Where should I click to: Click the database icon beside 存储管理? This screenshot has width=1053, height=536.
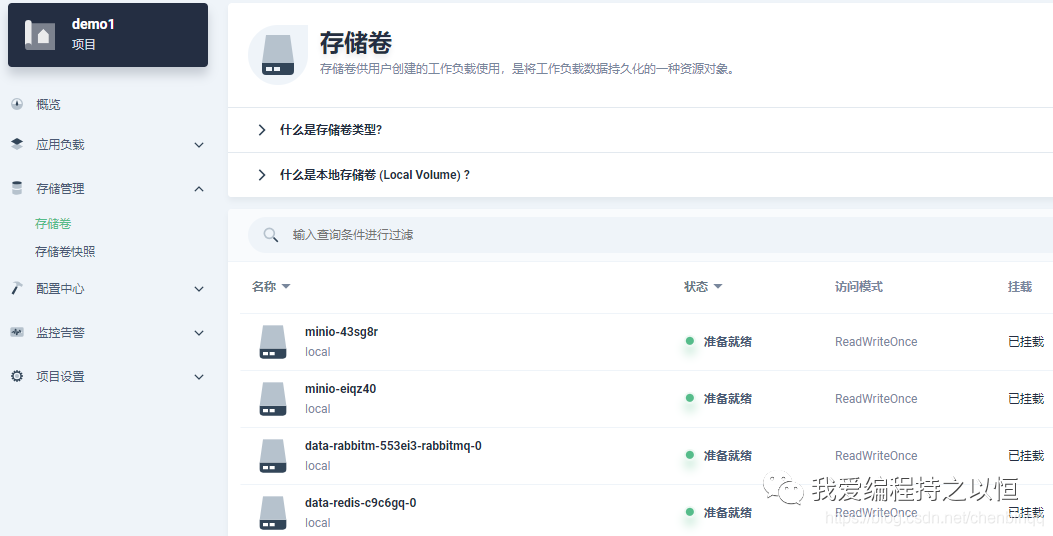pyautogui.click(x=17, y=188)
